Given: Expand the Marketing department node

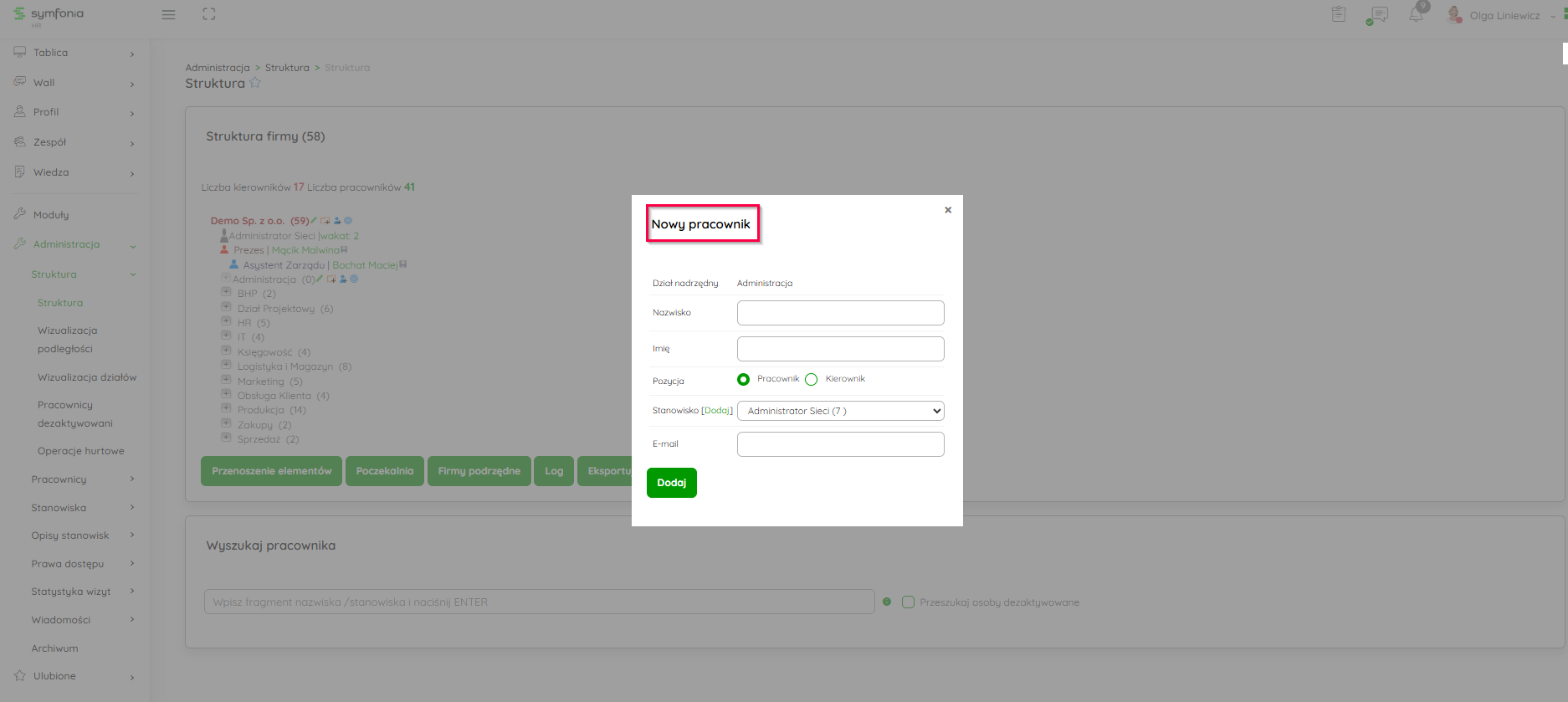Looking at the screenshot, I should [226, 381].
